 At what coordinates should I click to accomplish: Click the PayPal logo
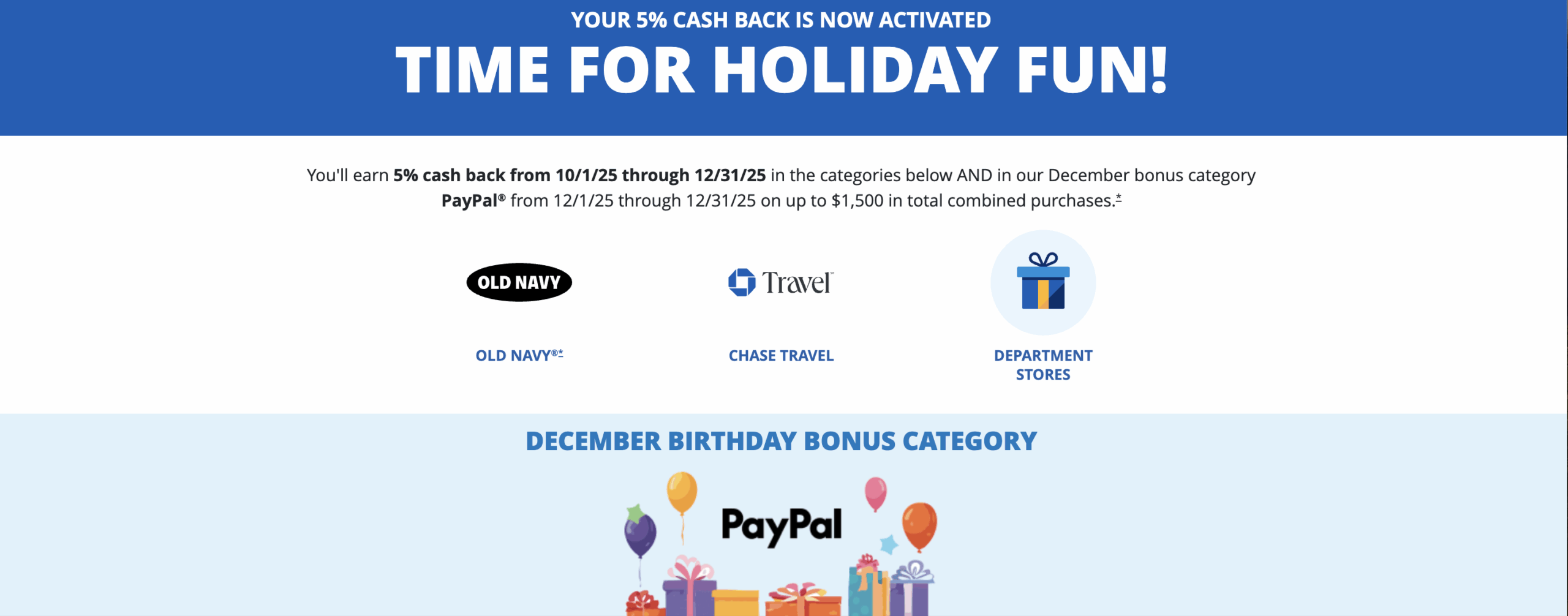pos(782,525)
